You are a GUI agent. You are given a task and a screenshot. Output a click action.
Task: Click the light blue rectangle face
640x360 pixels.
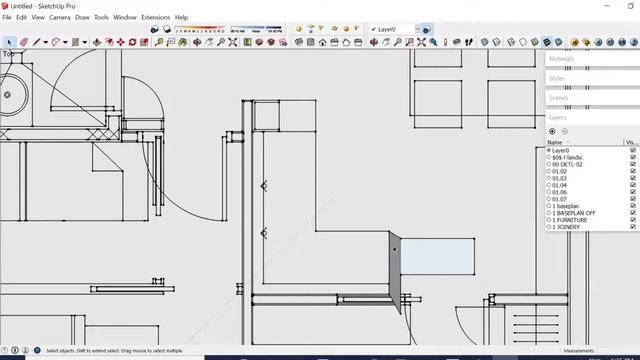pyautogui.click(x=438, y=257)
